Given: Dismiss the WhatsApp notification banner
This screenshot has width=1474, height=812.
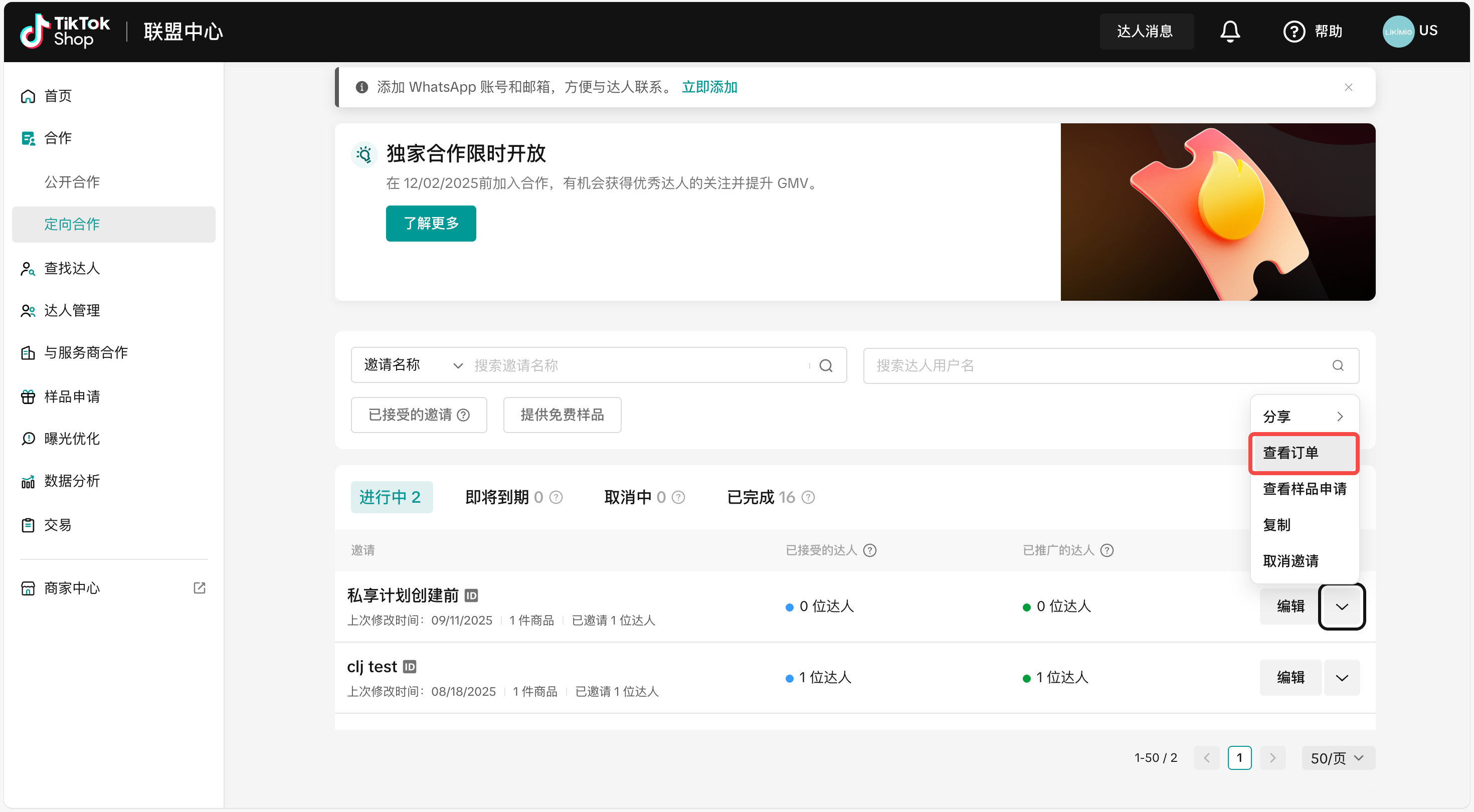Looking at the screenshot, I should [1348, 87].
